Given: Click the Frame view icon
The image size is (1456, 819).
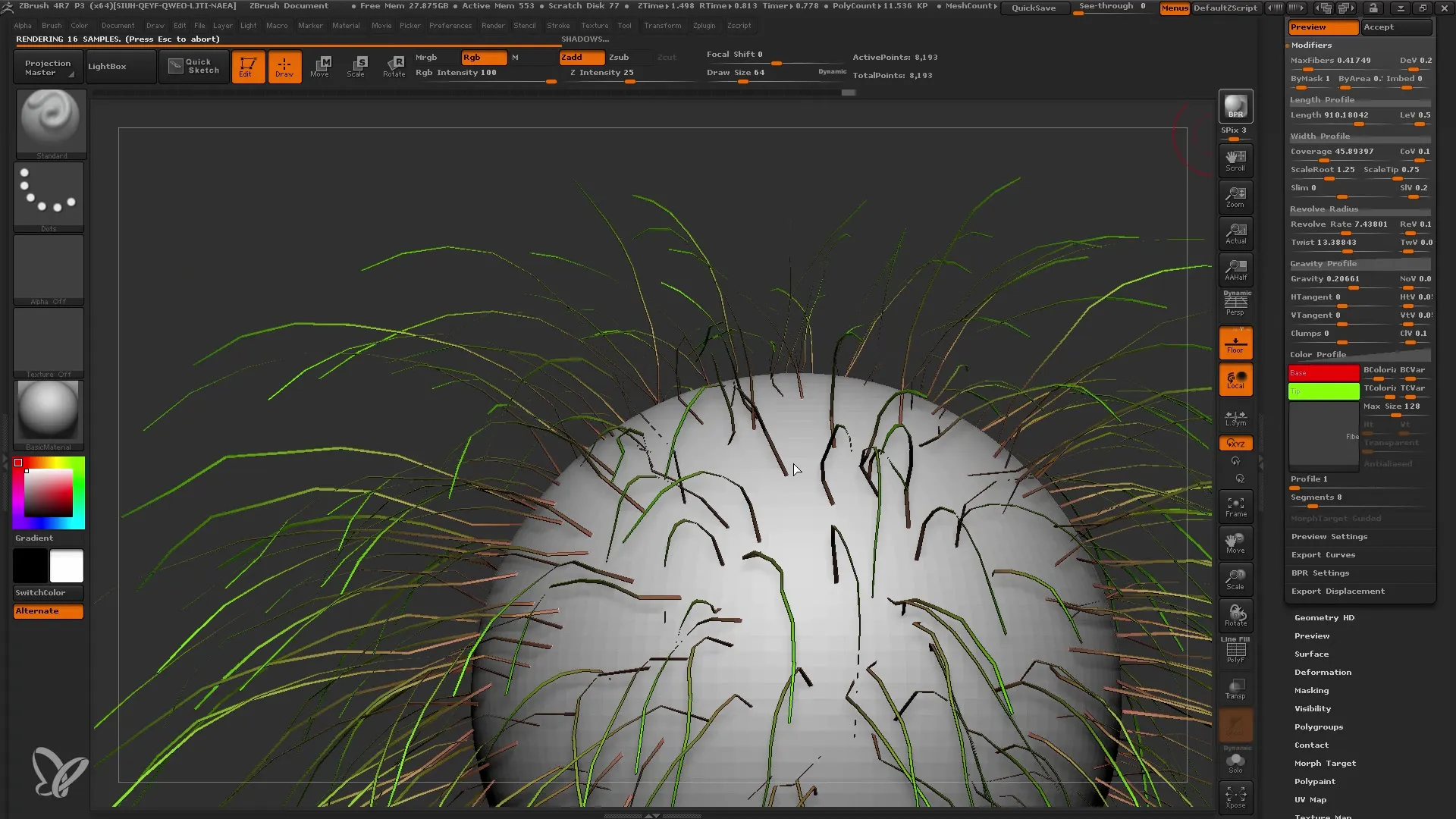Looking at the screenshot, I should pyautogui.click(x=1236, y=507).
